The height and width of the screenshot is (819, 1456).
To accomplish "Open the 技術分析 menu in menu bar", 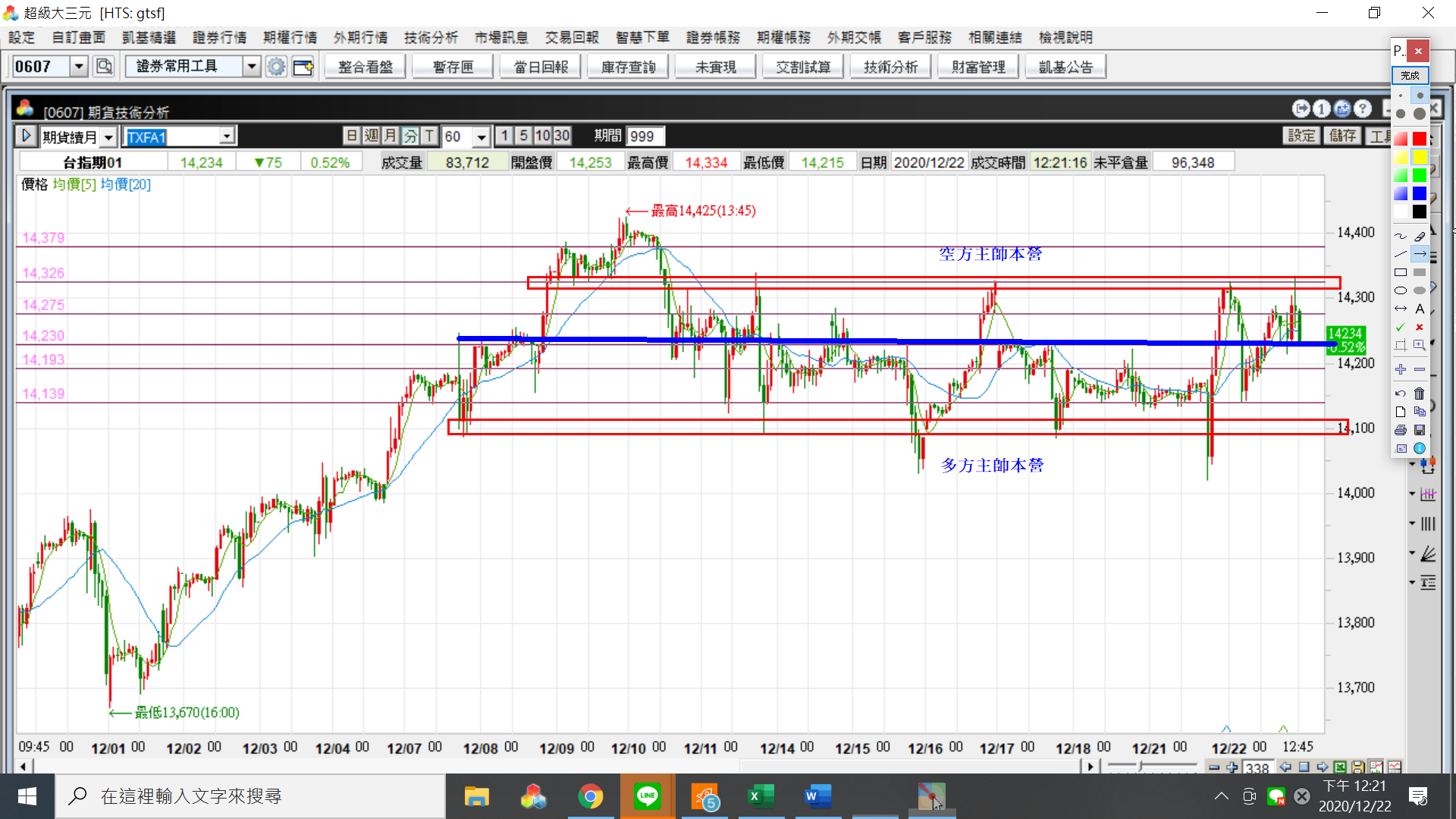I will click(x=431, y=37).
